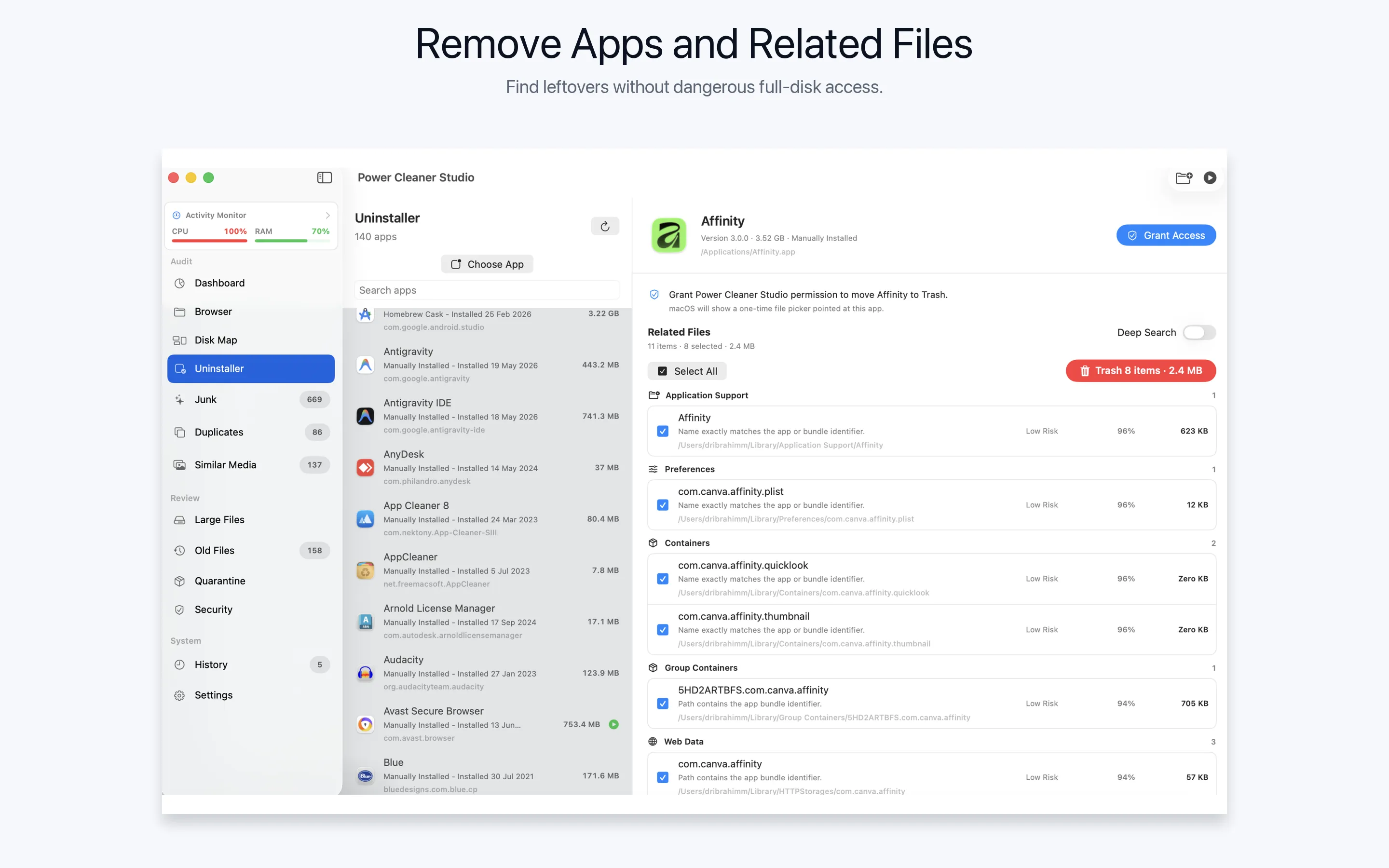This screenshot has height=868, width=1389.
Task: Uncheck the Affinity Application Support item
Action: 663,431
